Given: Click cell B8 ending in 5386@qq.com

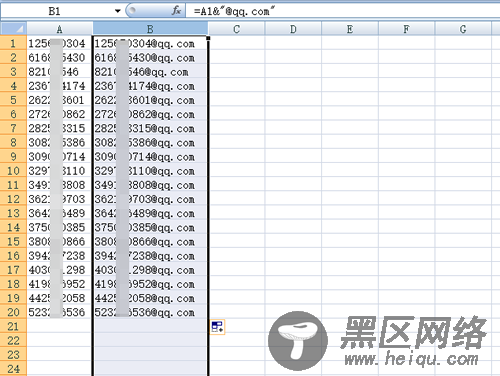Looking at the screenshot, I should pos(150,142).
